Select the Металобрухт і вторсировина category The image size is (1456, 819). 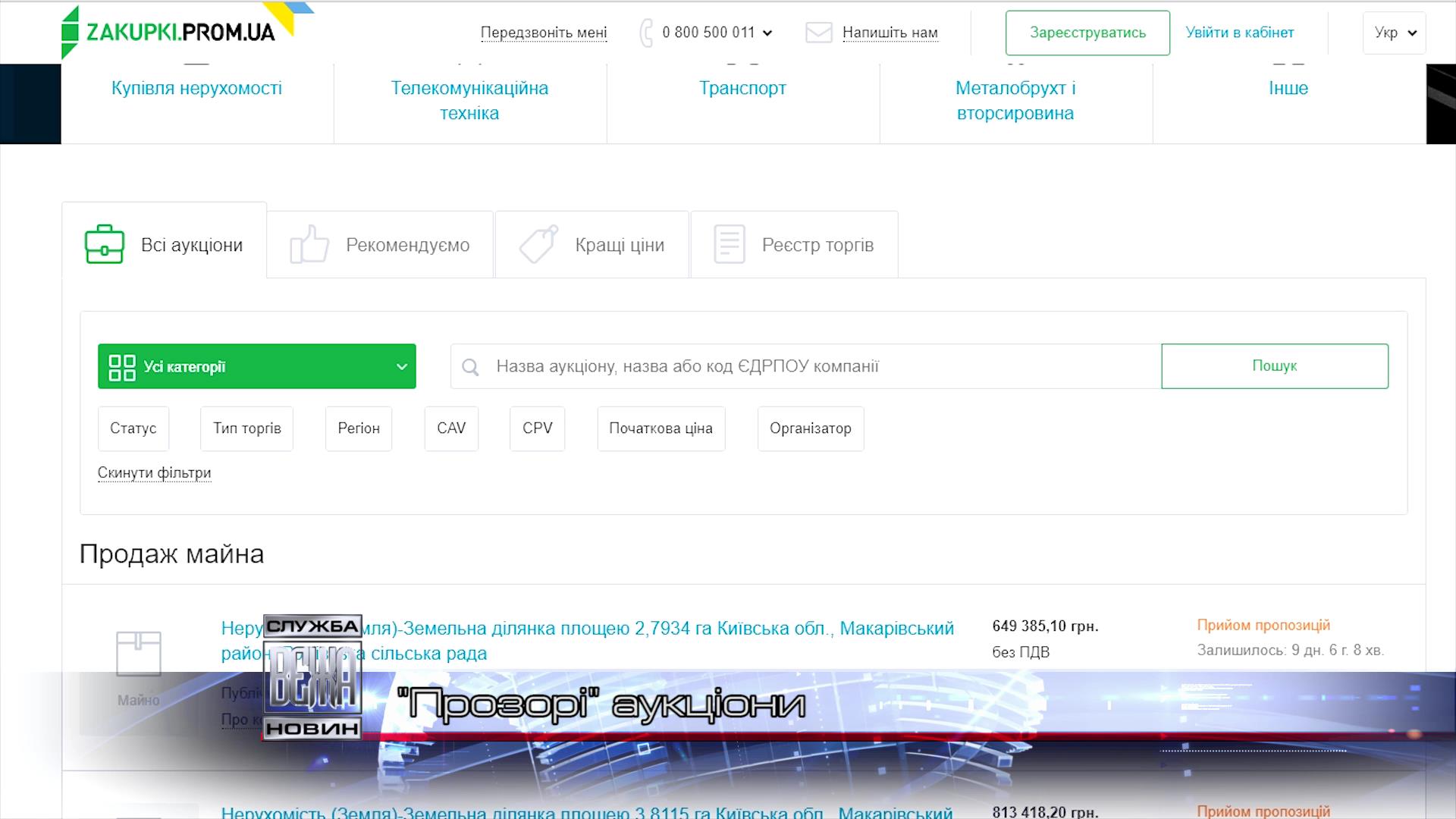pos(1015,100)
